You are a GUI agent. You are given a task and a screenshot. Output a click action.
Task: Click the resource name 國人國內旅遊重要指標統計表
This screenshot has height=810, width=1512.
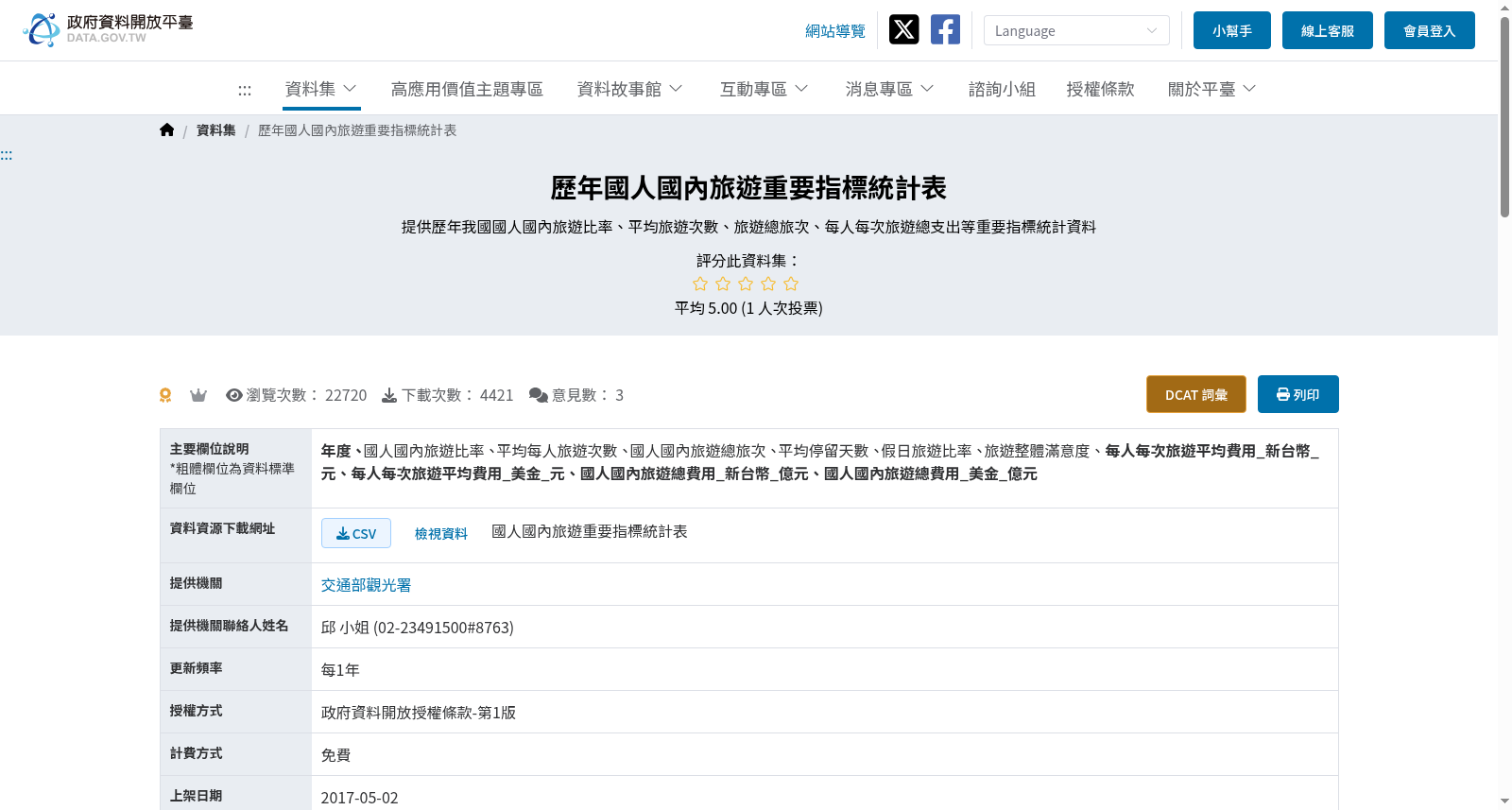590,531
